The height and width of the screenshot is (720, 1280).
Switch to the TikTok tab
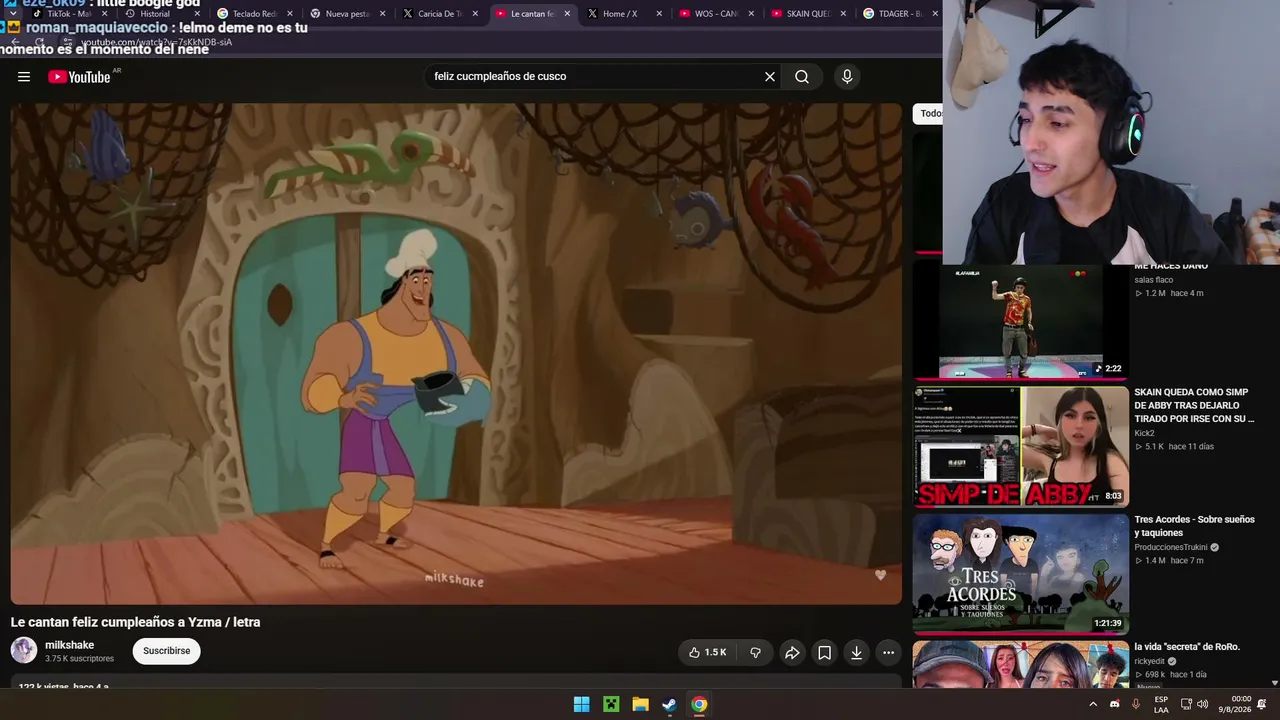click(68, 14)
